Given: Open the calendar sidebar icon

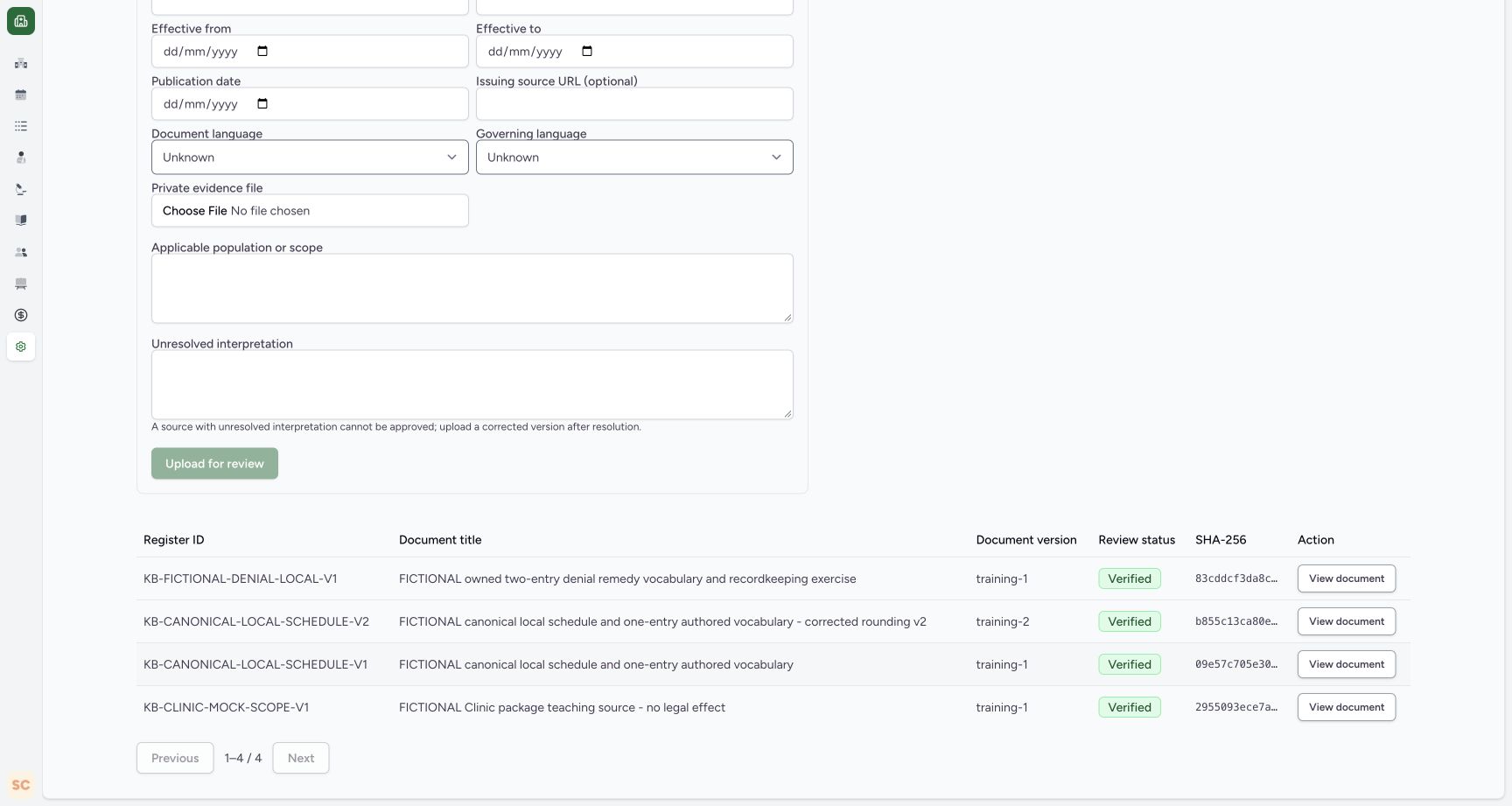Looking at the screenshot, I should click(x=21, y=95).
